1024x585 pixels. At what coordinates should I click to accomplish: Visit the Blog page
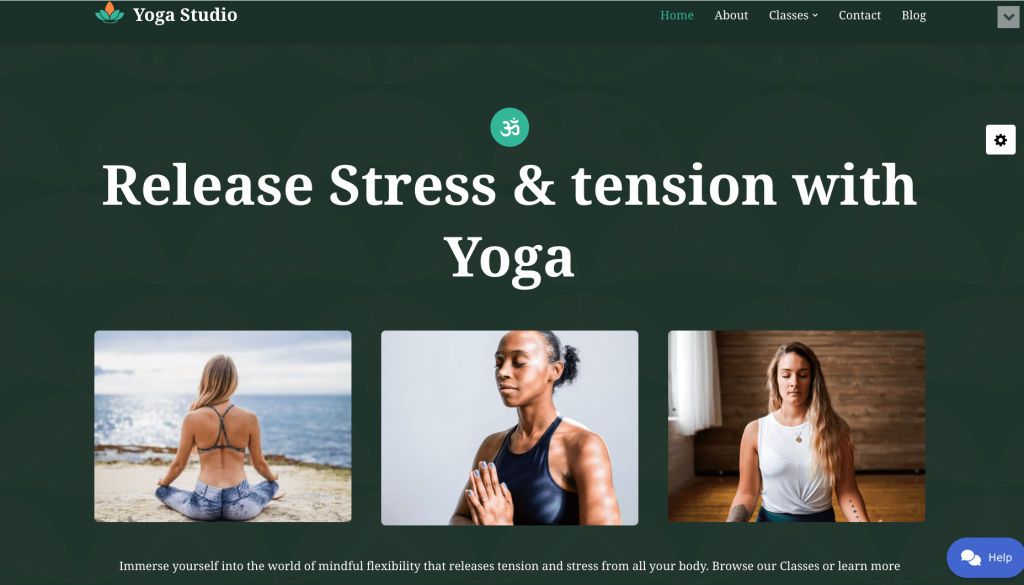pos(914,15)
